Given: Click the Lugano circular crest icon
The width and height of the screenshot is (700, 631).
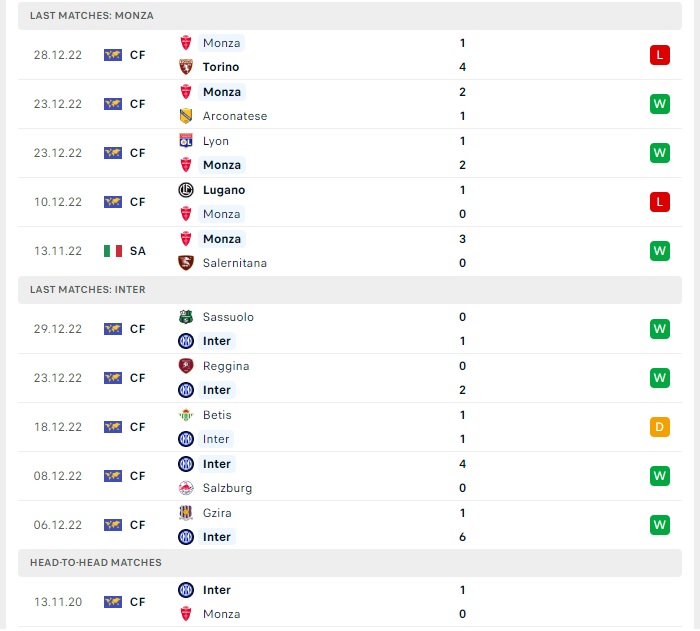Looking at the screenshot, I should coord(186,190).
